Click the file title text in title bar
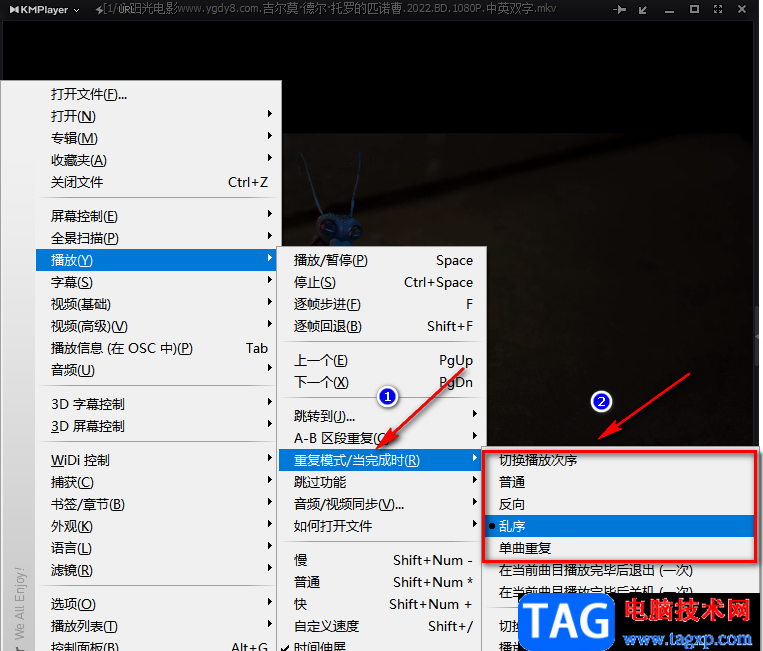Screen dimensions: 763x651 pyautogui.click(x=329, y=9)
